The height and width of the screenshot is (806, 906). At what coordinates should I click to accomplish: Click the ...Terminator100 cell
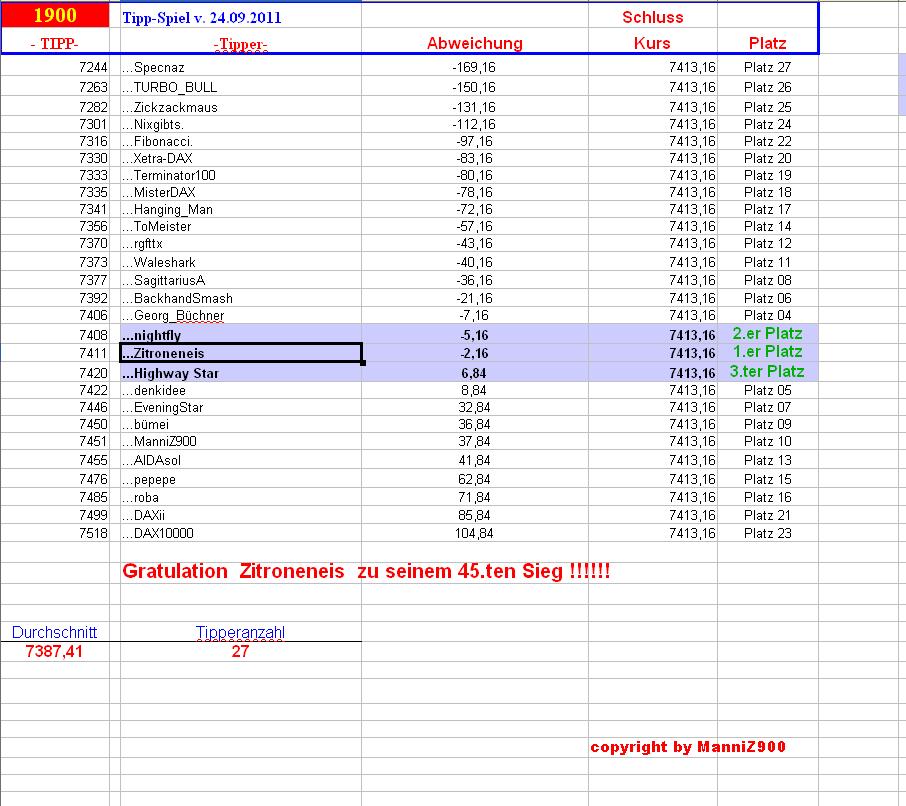tap(240, 175)
